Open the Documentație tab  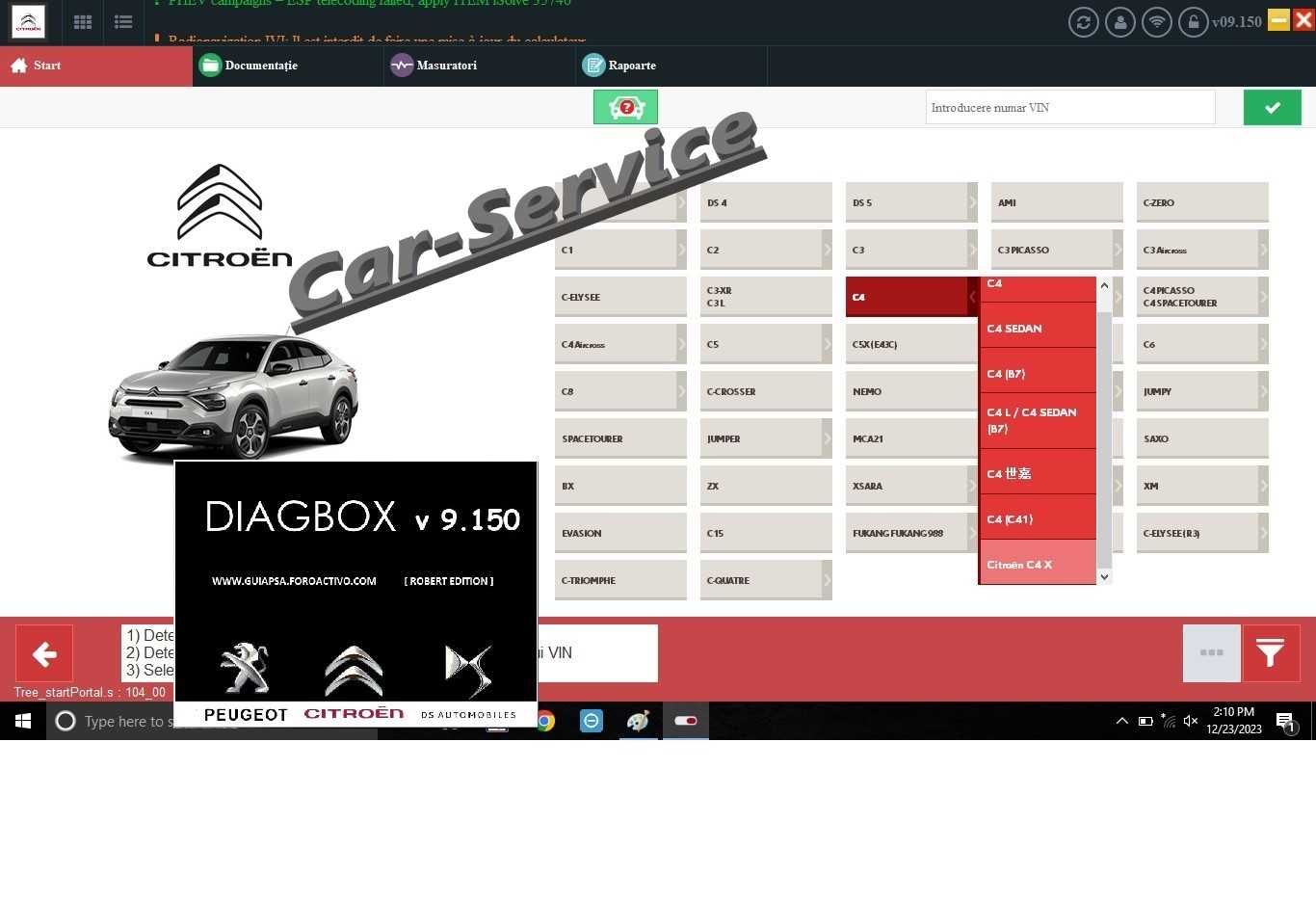point(288,66)
